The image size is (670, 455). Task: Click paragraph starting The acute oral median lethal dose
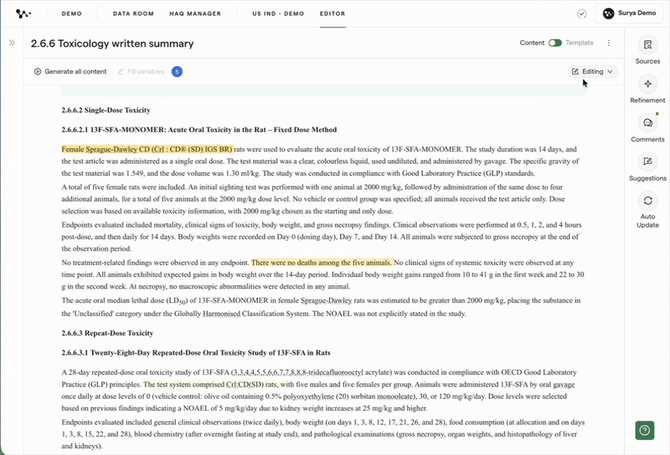321,307
